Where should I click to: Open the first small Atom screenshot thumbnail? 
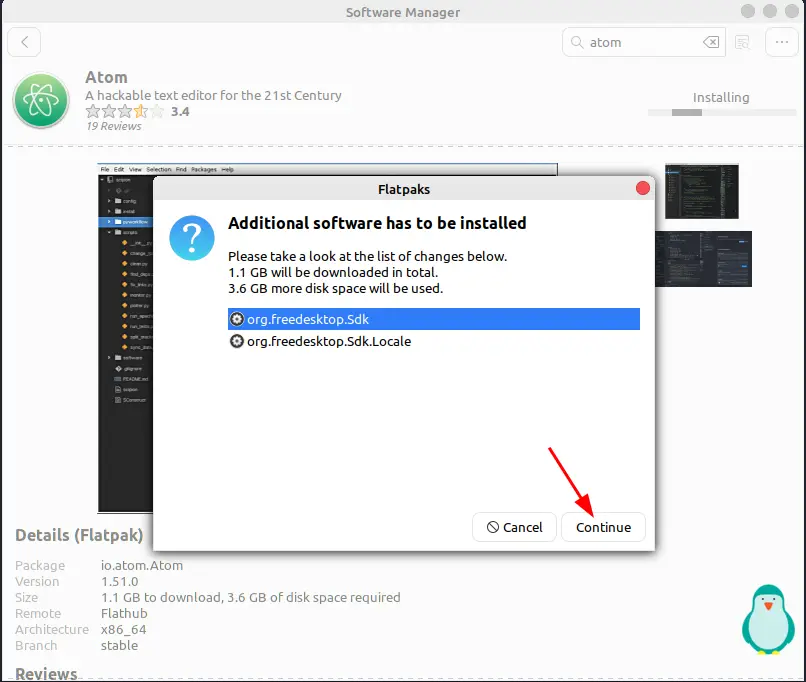(702, 191)
